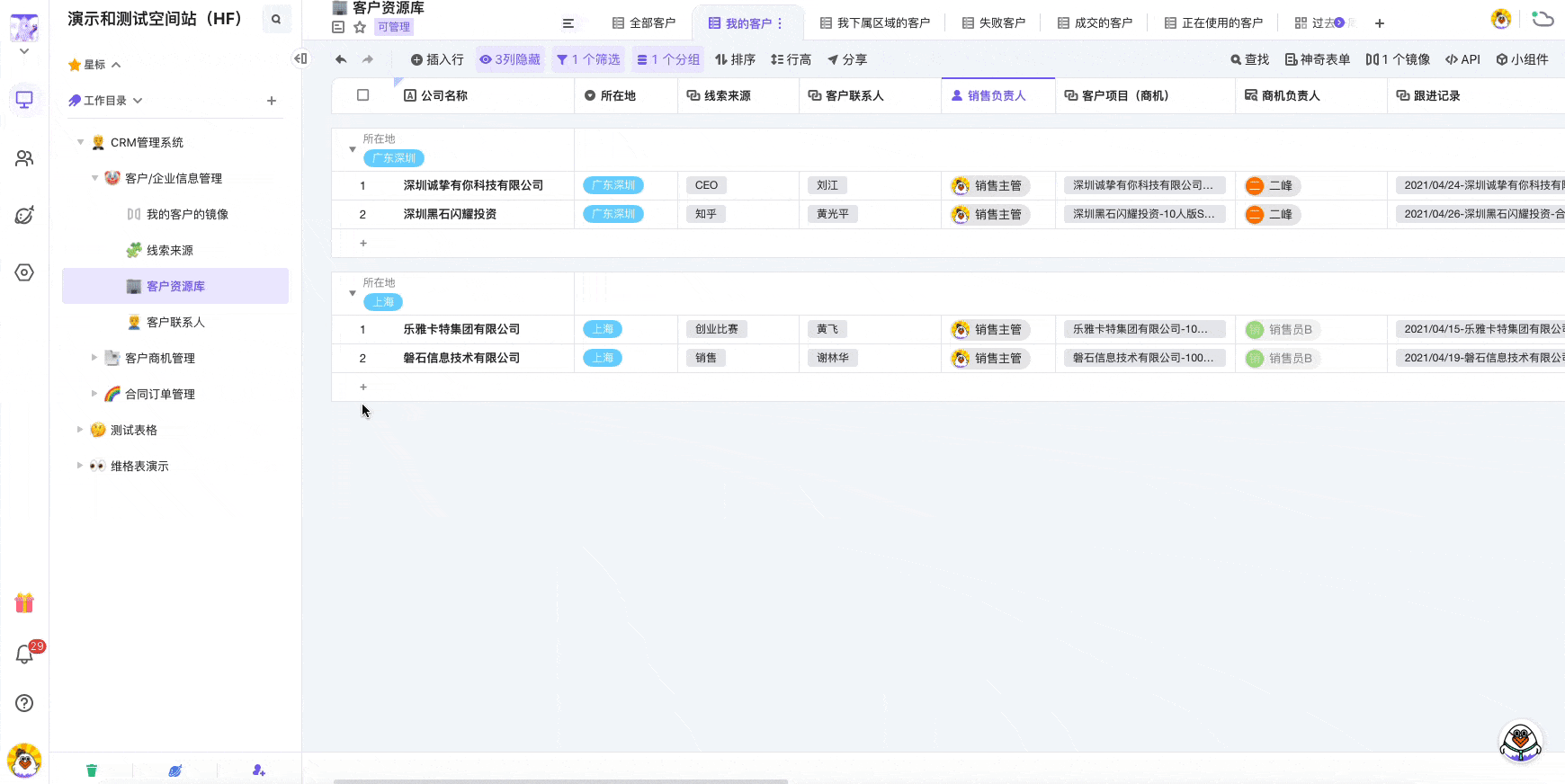Screen dimensions: 1565x784
Task: Open the notifications bell icon
Action: (x=24, y=655)
